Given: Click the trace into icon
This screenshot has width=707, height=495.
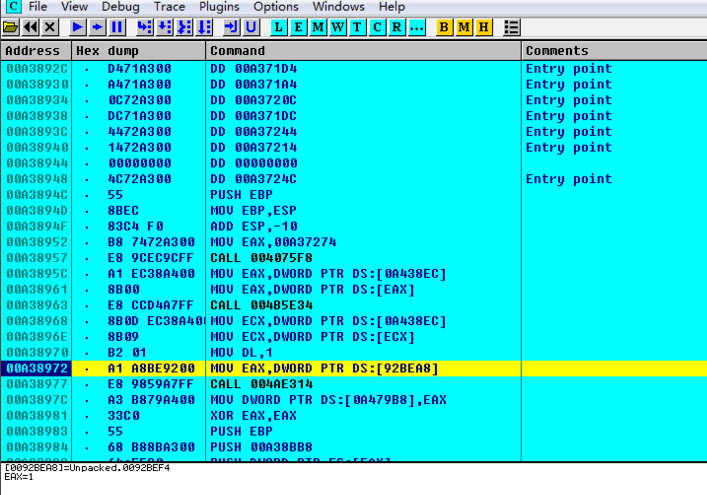Looking at the screenshot, I should click(184, 28).
